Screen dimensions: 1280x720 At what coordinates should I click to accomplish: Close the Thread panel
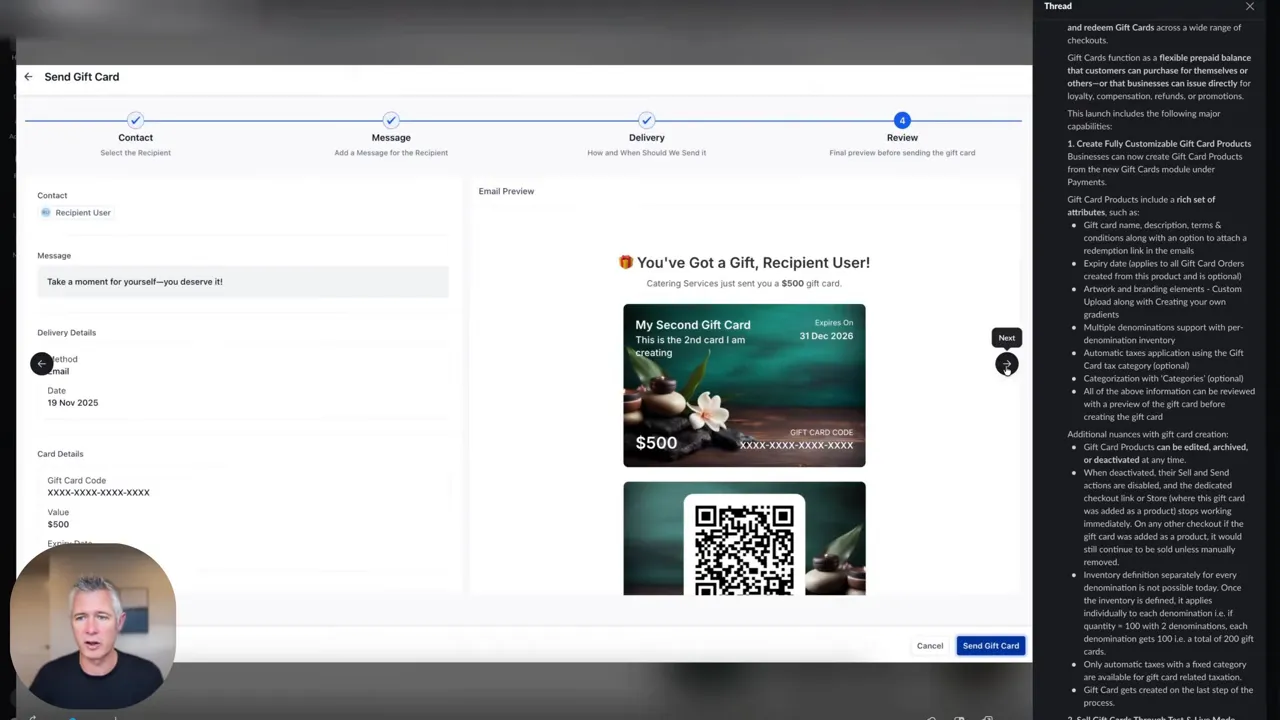click(1250, 6)
